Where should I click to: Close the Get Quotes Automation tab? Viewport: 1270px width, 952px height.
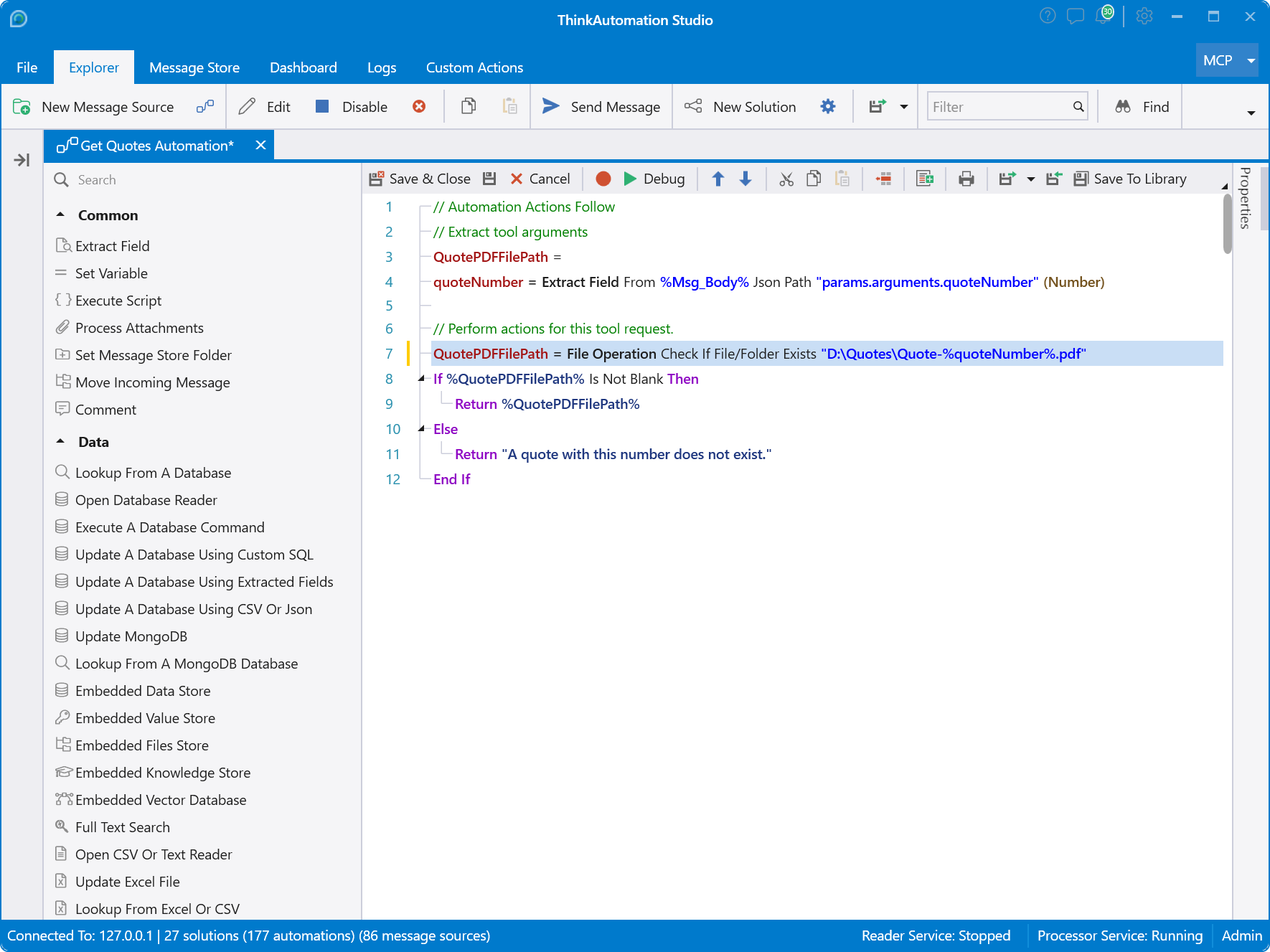261,145
